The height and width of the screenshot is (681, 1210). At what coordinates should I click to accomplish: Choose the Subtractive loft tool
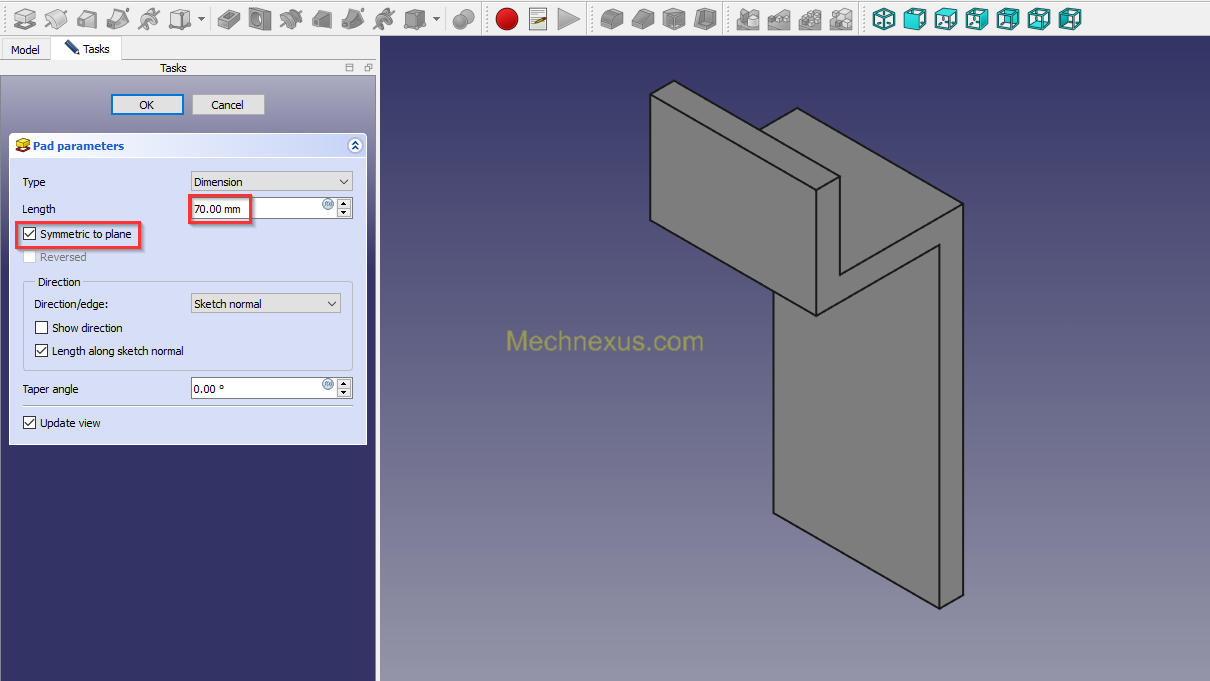[x=322, y=18]
